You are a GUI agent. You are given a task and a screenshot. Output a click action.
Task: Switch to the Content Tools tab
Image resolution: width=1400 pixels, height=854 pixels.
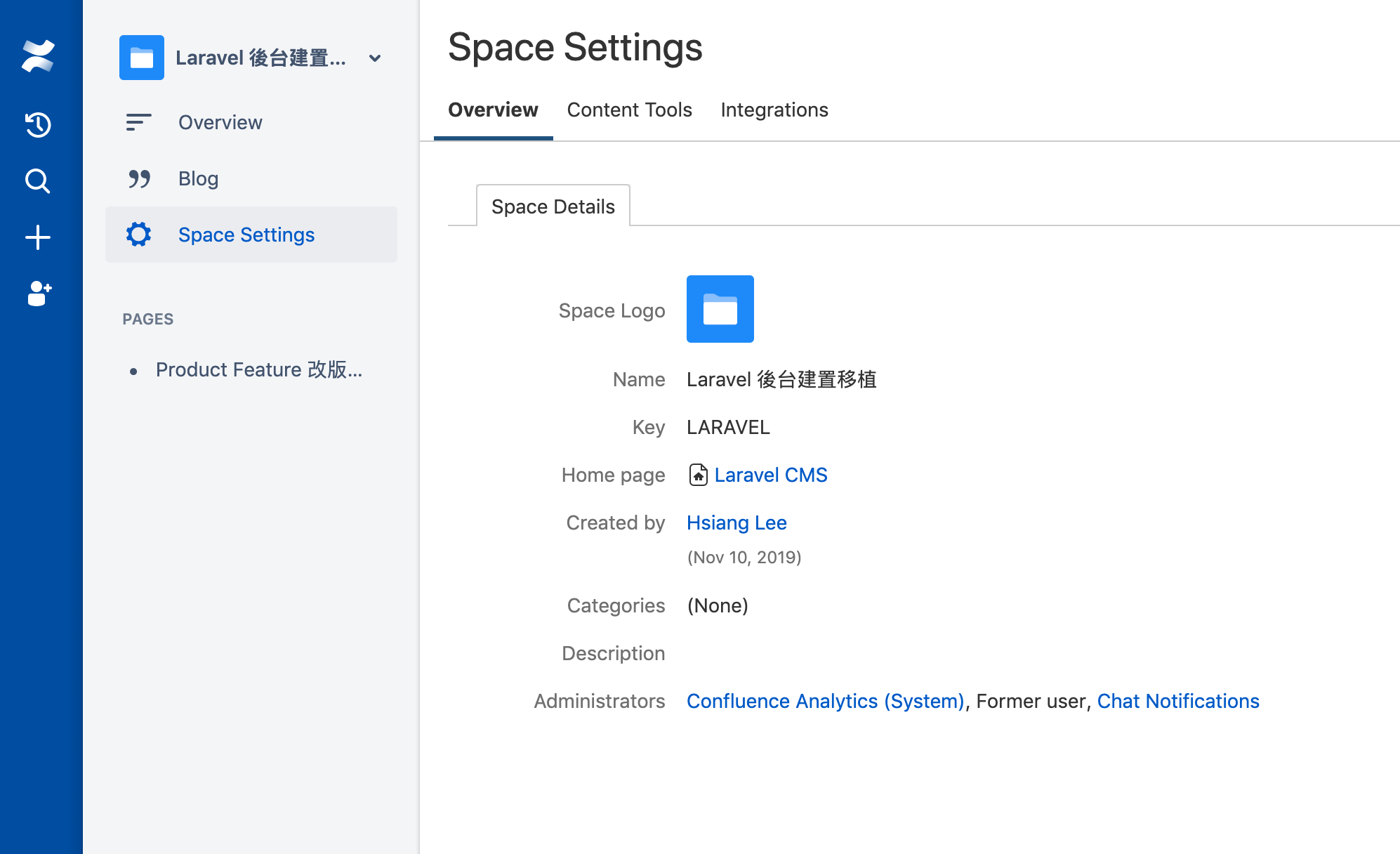pyautogui.click(x=629, y=110)
